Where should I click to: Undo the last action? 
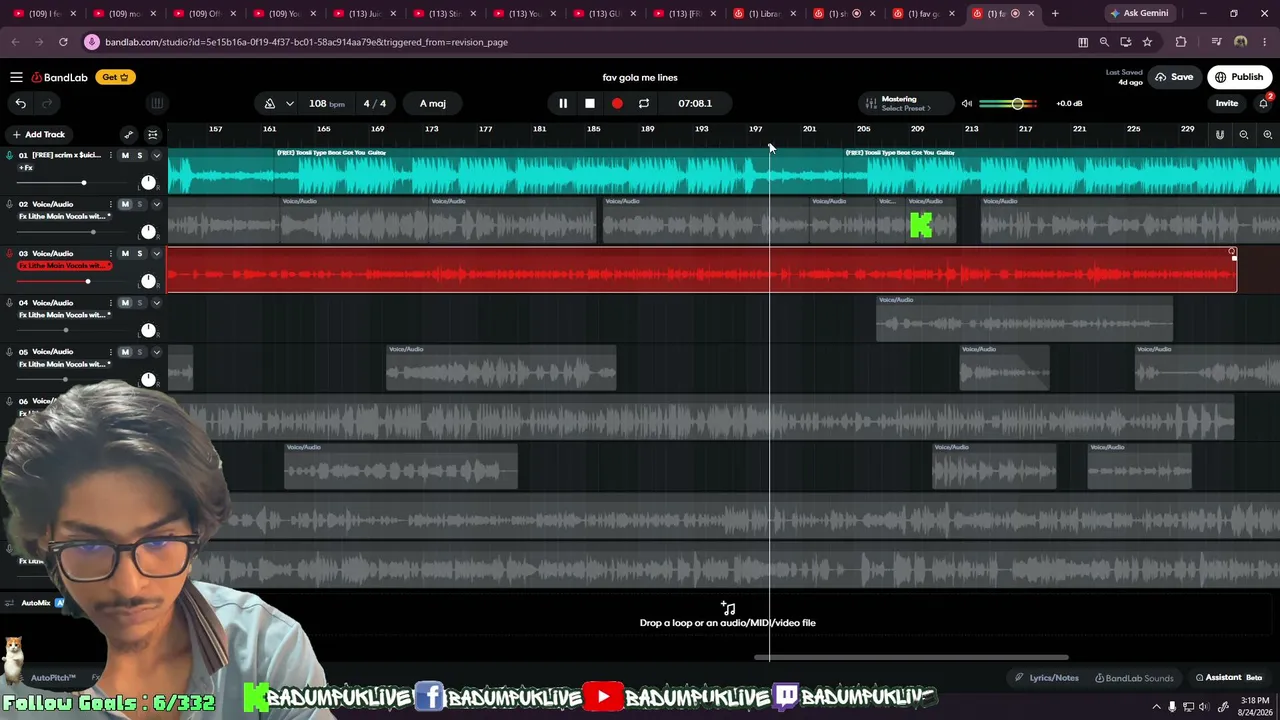click(x=20, y=103)
